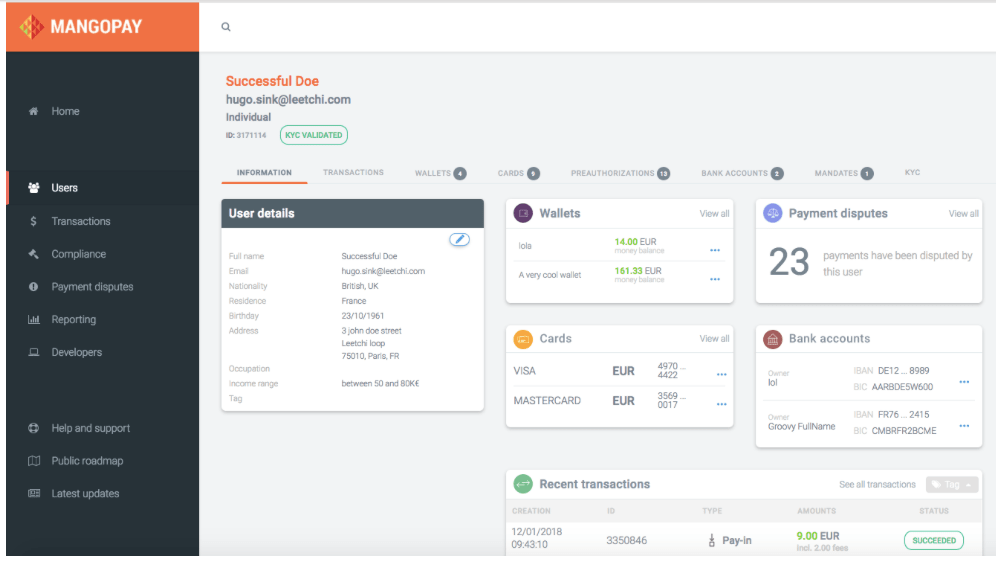Viewport: 996px width, 564px height.
Task: Click the AMOUNTS column header
Action: pos(816,511)
